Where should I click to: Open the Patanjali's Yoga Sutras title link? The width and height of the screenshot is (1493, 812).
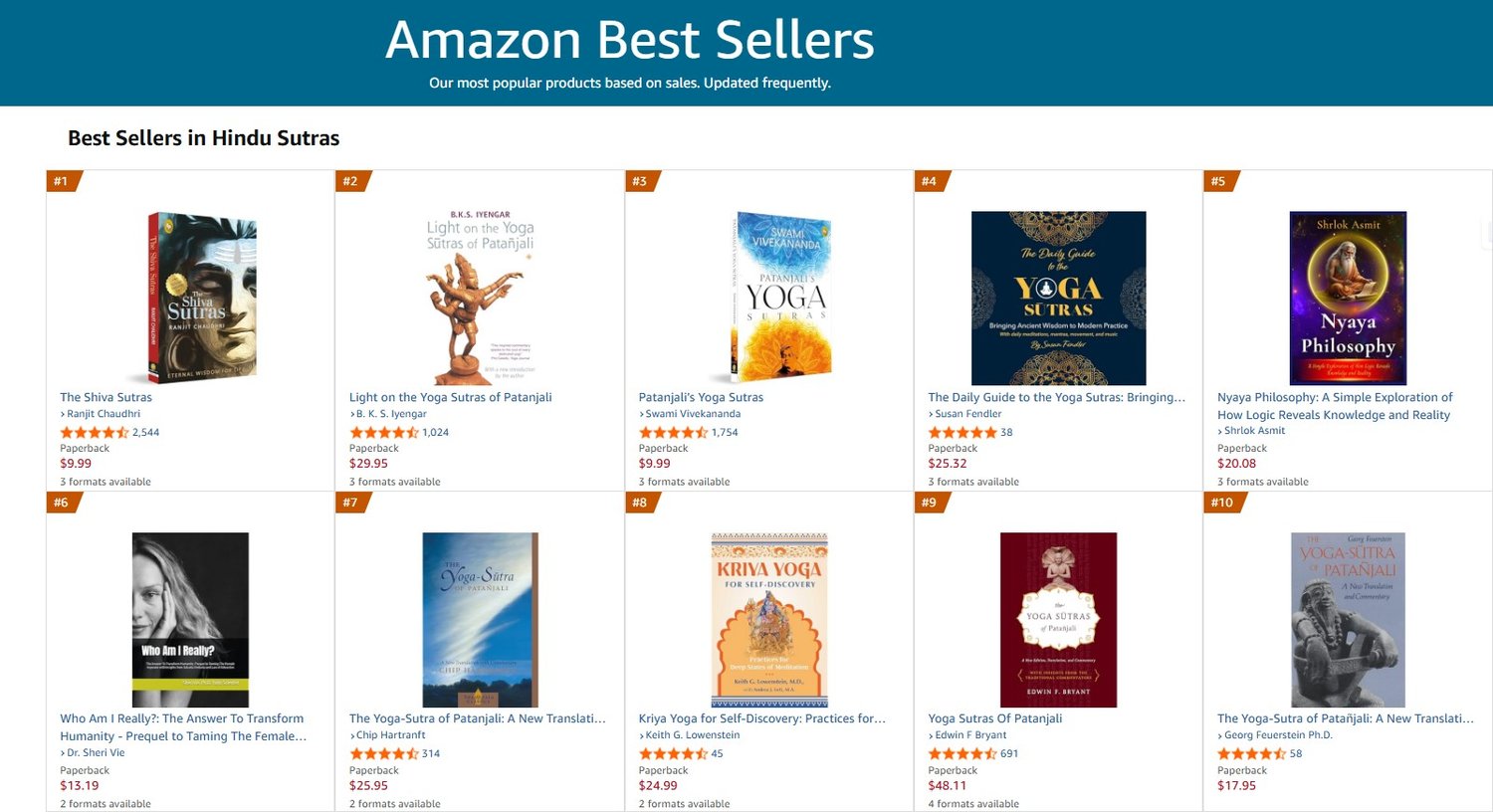[701, 397]
